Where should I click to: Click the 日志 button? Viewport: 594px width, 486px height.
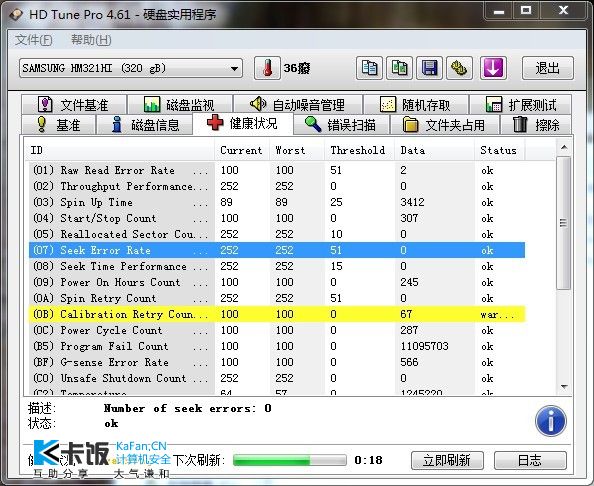tap(530, 460)
